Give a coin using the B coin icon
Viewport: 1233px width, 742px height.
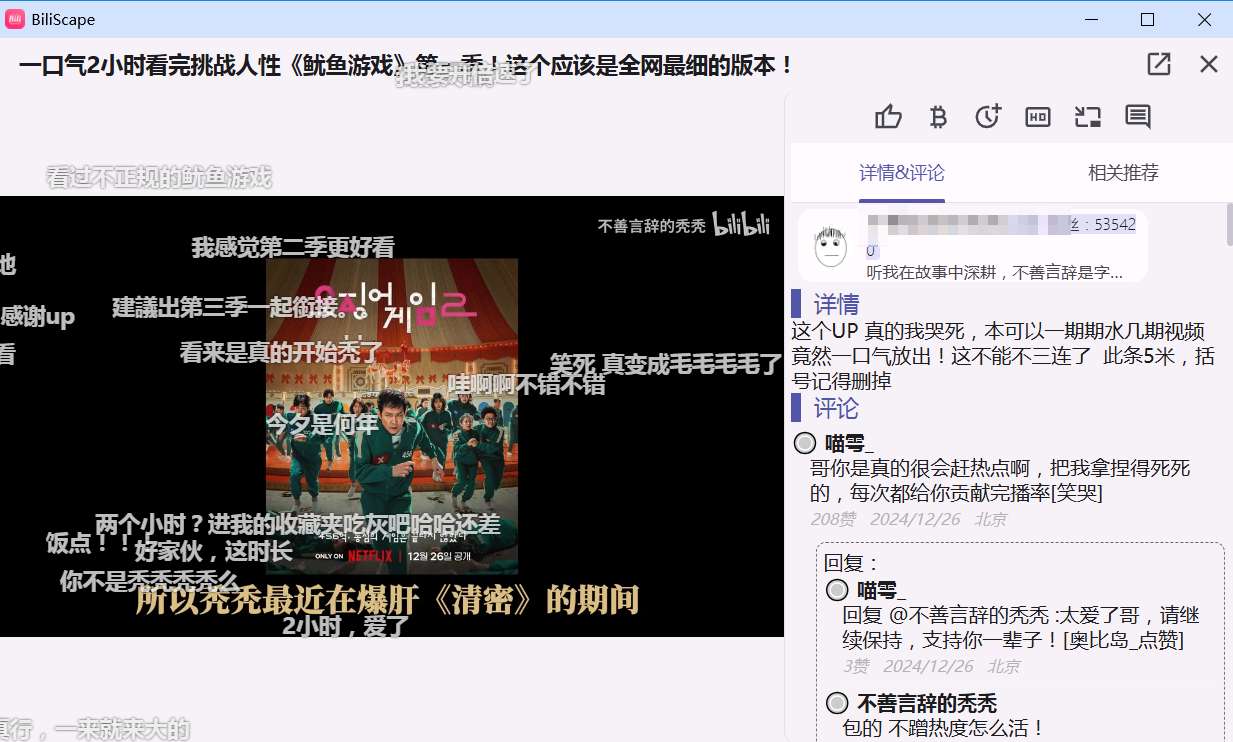(x=938, y=117)
